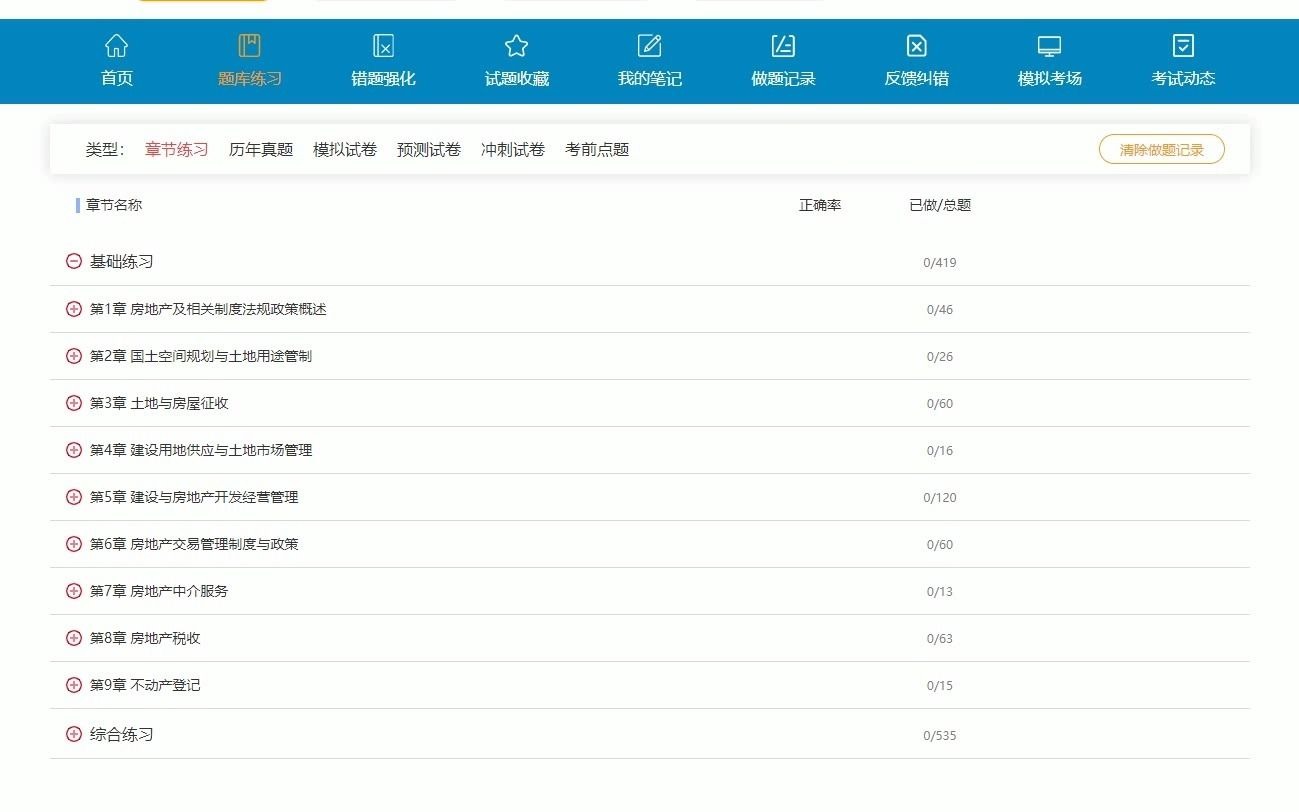Click 正确率 column header
This screenshot has width=1299, height=812.
[820, 205]
